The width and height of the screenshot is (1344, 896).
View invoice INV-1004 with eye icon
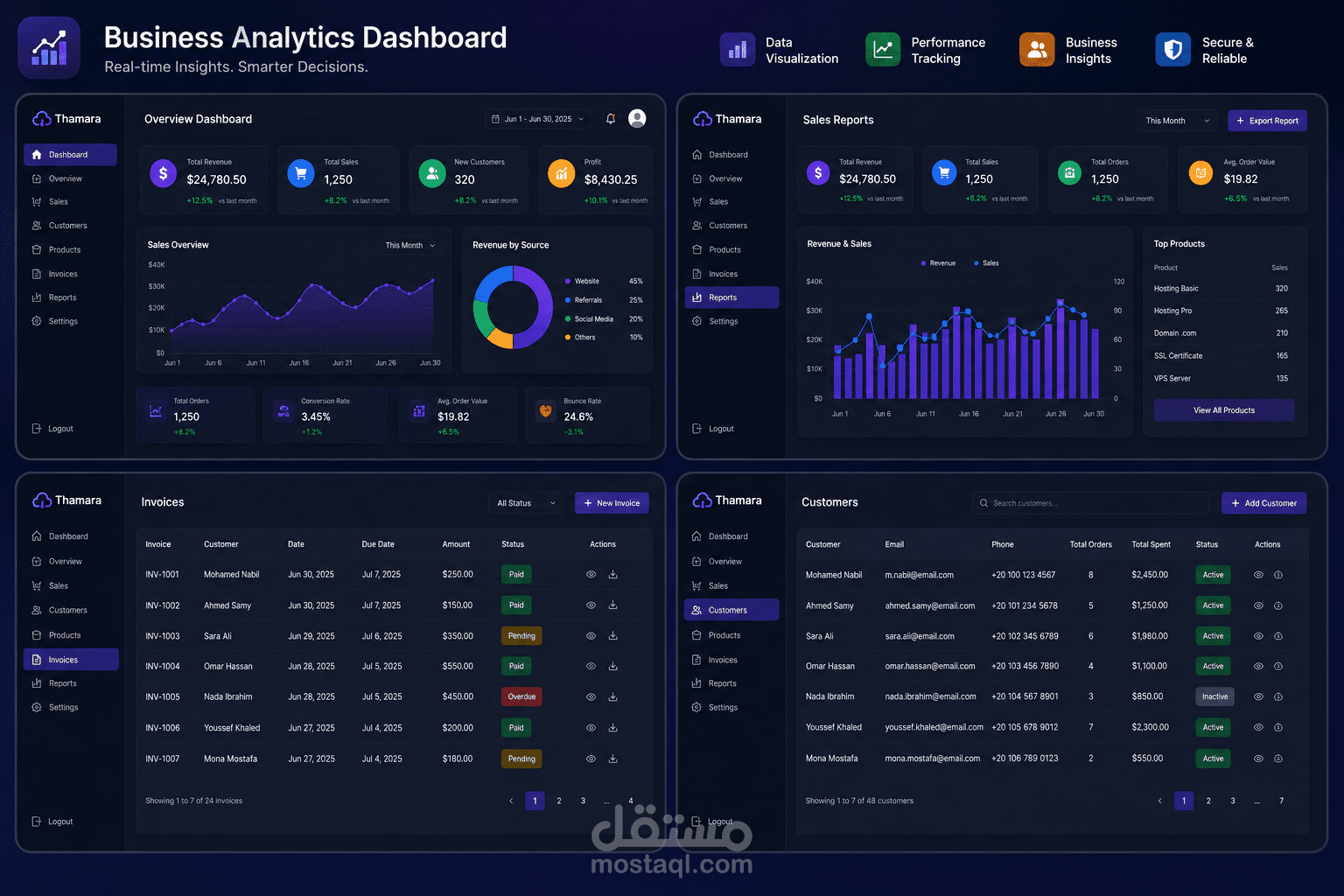(591, 667)
